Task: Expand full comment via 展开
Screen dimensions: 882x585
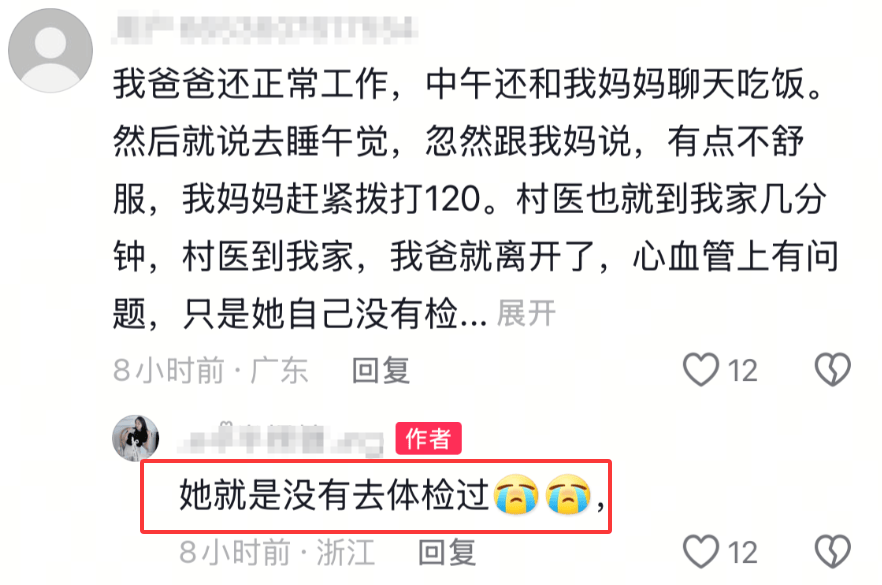Action: pyautogui.click(x=526, y=313)
